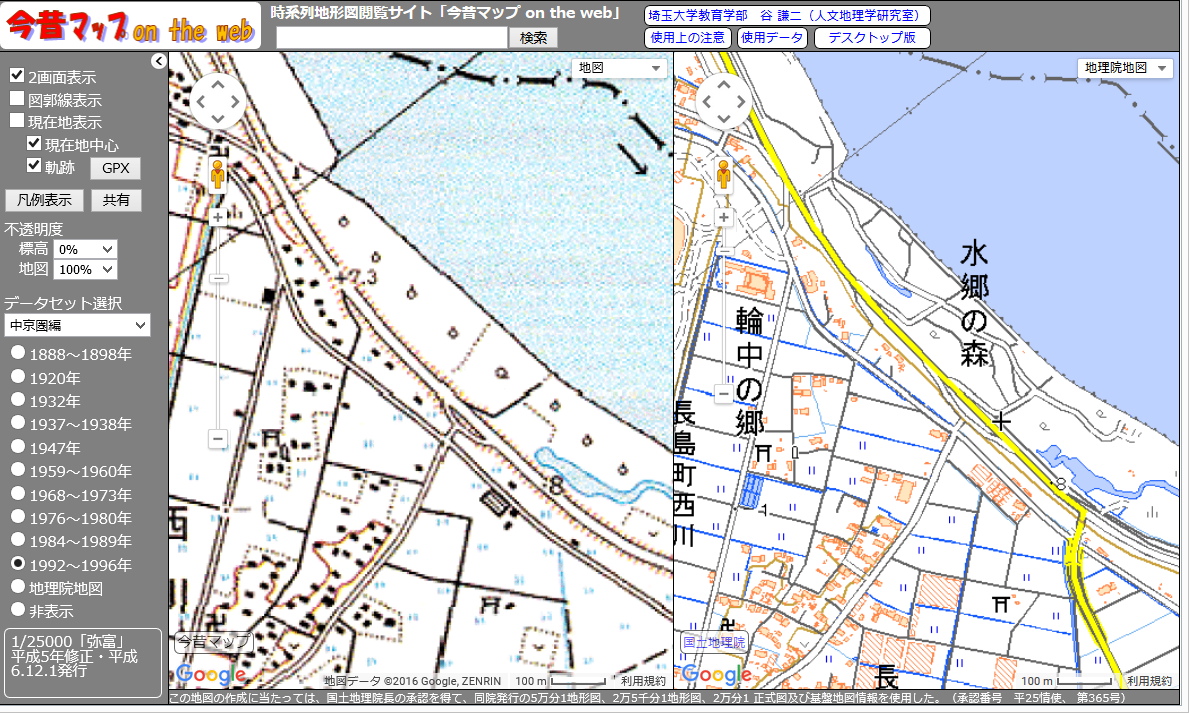Click 不透明度 label text
The height and width of the screenshot is (713, 1189).
[33, 228]
